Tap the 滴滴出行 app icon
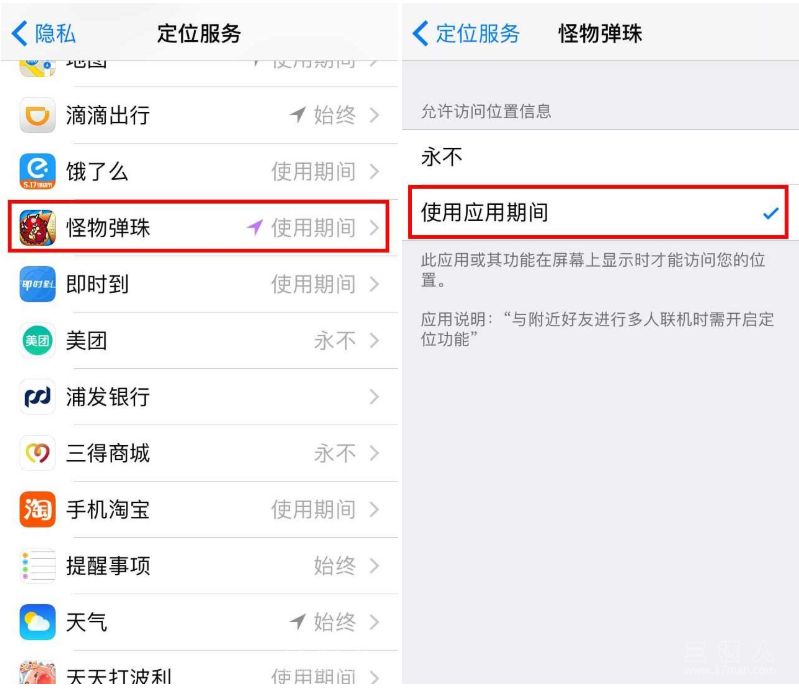Viewport: 799px width, 689px height. click(x=38, y=115)
